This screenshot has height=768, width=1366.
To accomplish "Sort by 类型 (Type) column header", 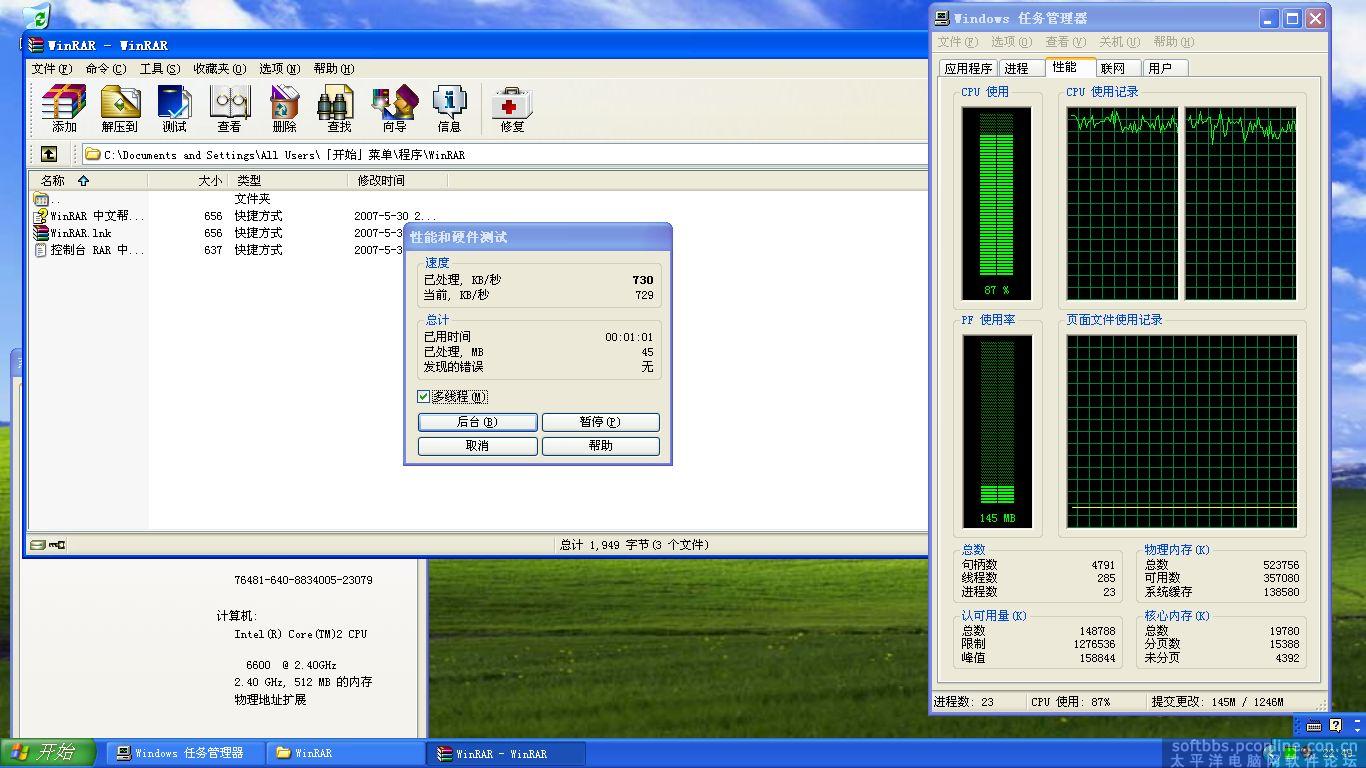I will [287, 181].
